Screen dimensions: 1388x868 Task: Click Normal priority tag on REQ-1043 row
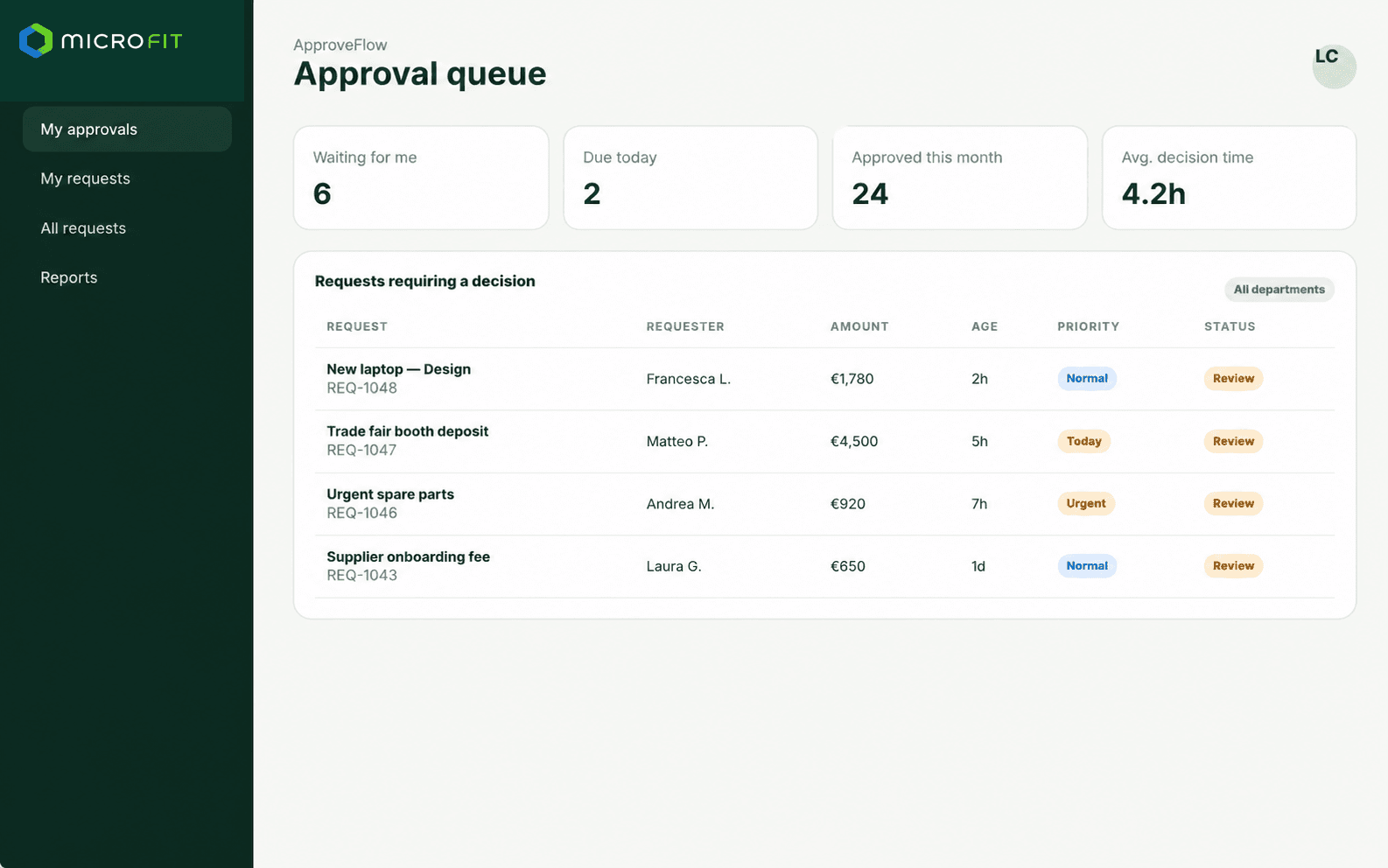[x=1087, y=566]
